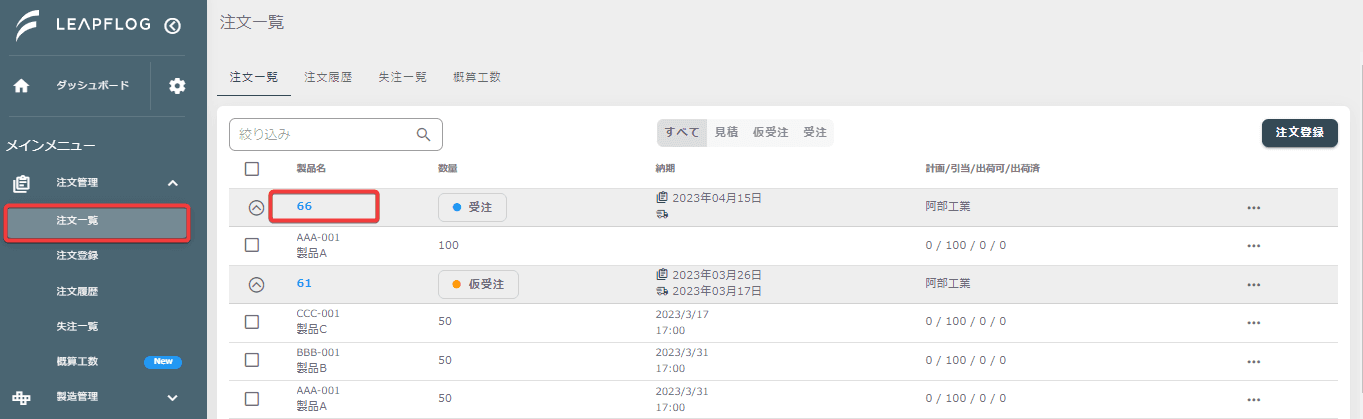1363x419 pixels.
Task: Click the search magnifier icon in filter box
Action: click(x=424, y=134)
